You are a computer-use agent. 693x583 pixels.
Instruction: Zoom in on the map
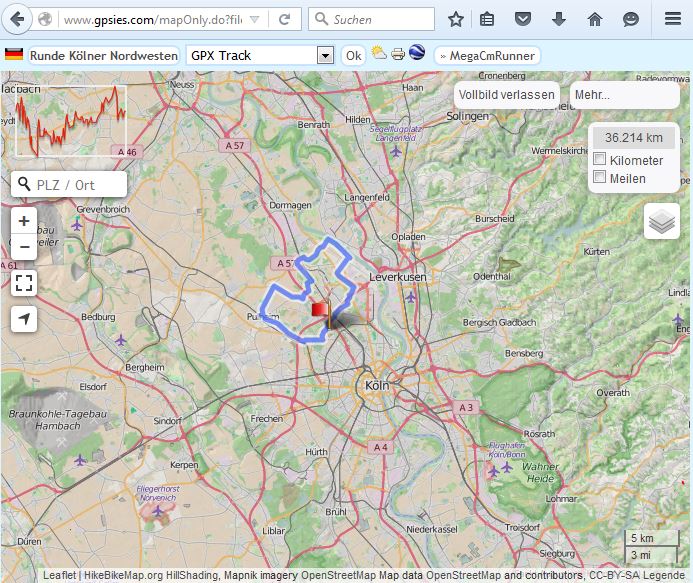pyautogui.click(x=24, y=221)
